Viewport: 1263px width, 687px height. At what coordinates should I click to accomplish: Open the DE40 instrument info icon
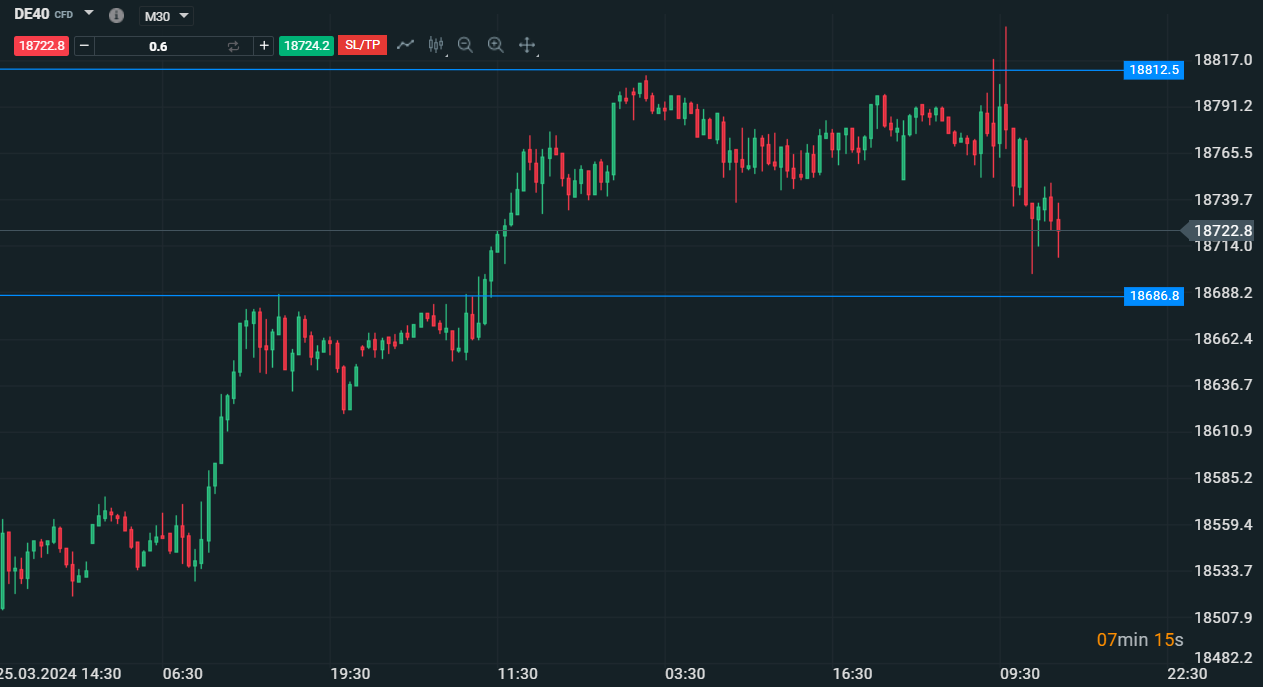116,16
